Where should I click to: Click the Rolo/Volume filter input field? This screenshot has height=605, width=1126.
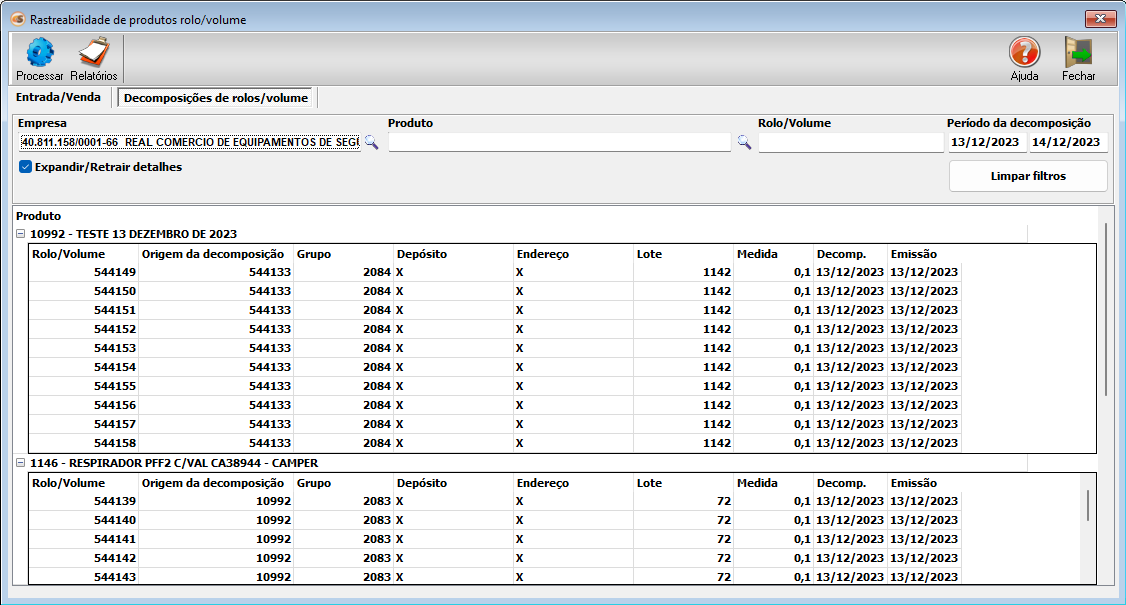coord(850,143)
